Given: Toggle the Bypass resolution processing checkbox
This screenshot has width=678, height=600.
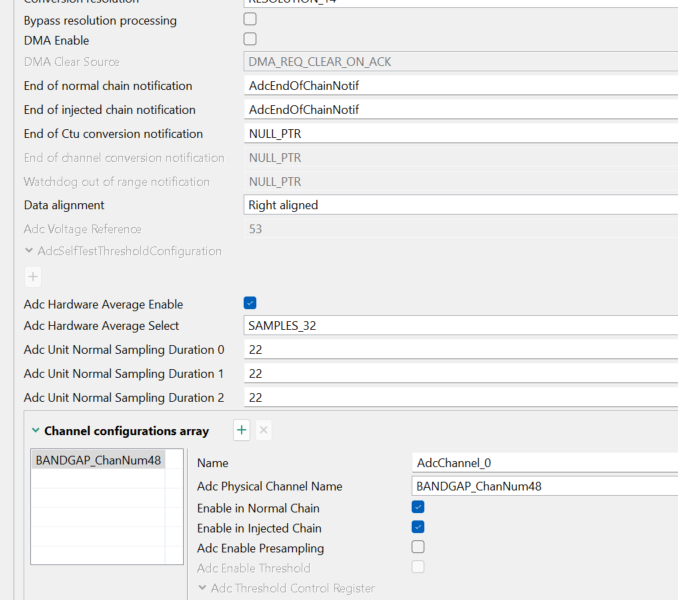Looking at the screenshot, I should coord(250,19).
